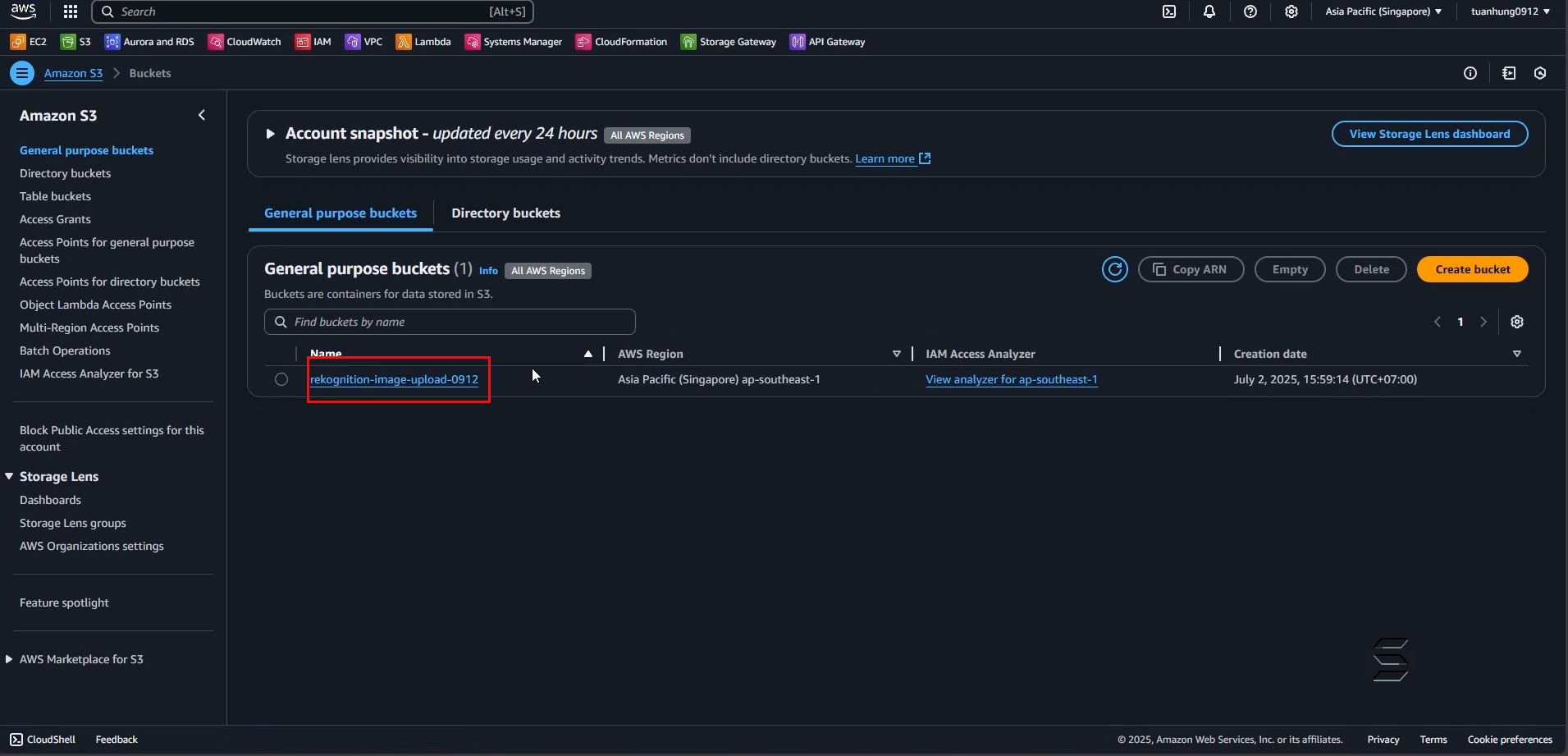Switch to Directory buckets tab
Viewport: 1568px width, 756px height.
pyautogui.click(x=506, y=213)
